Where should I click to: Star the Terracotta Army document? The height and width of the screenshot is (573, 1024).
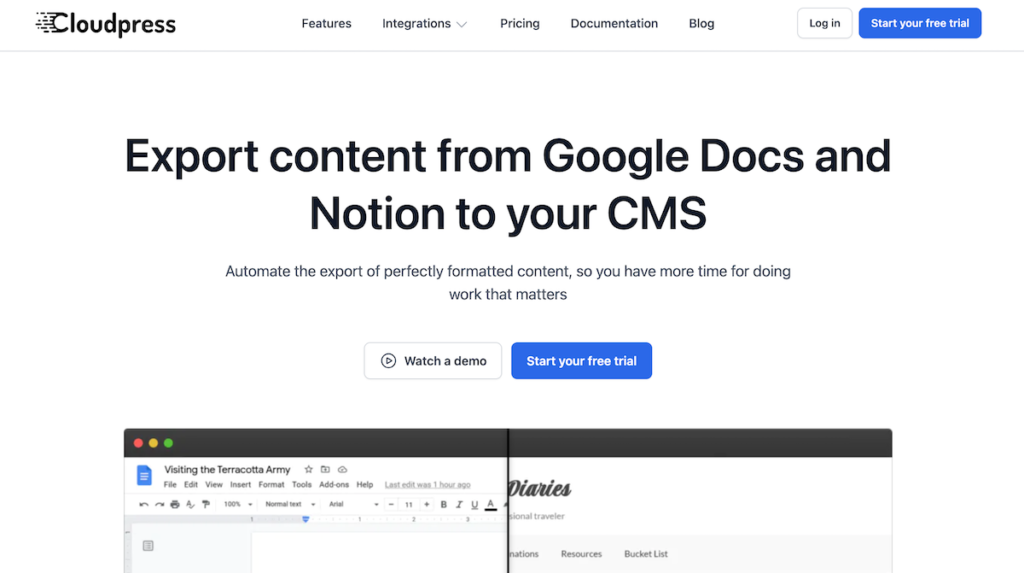(x=308, y=469)
